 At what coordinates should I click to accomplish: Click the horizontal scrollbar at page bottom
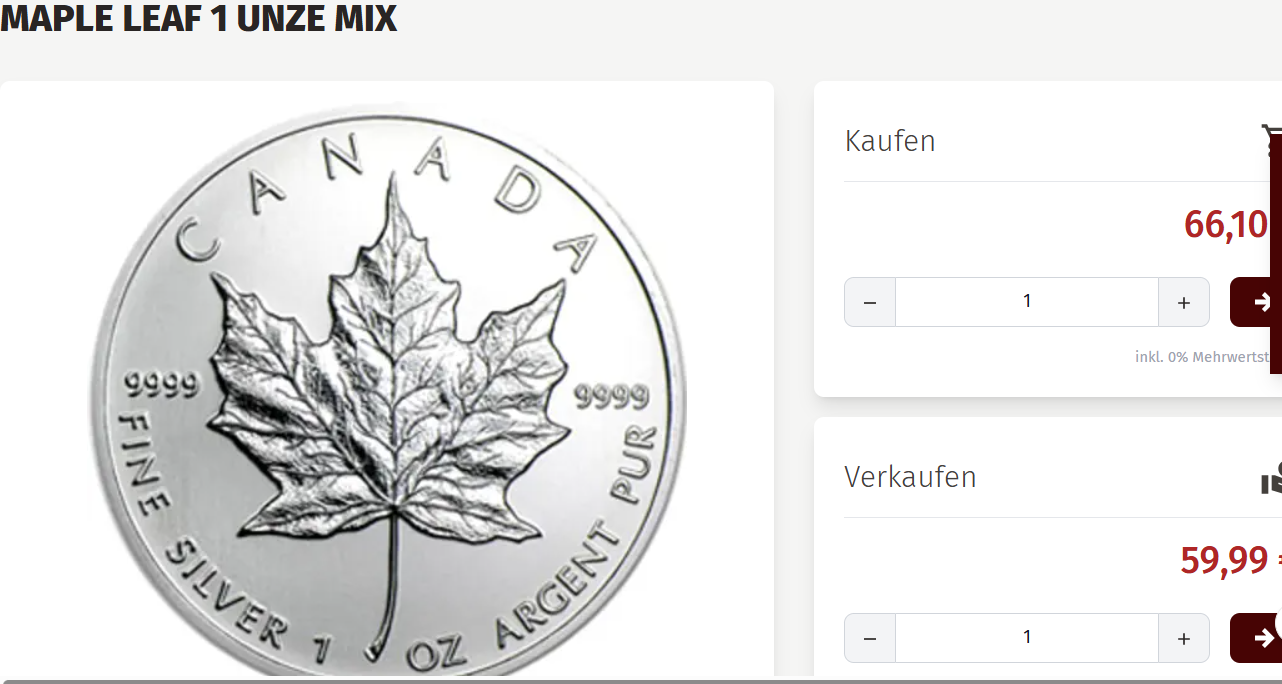(640, 681)
